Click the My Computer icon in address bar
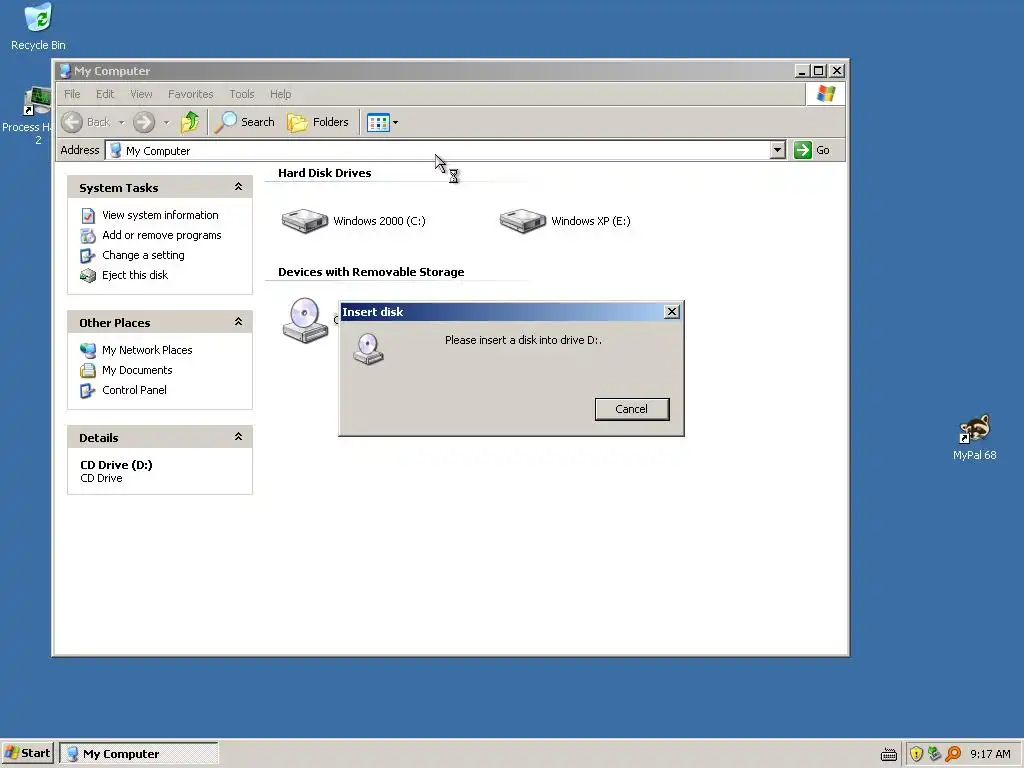The height and width of the screenshot is (768, 1024). pos(116,151)
